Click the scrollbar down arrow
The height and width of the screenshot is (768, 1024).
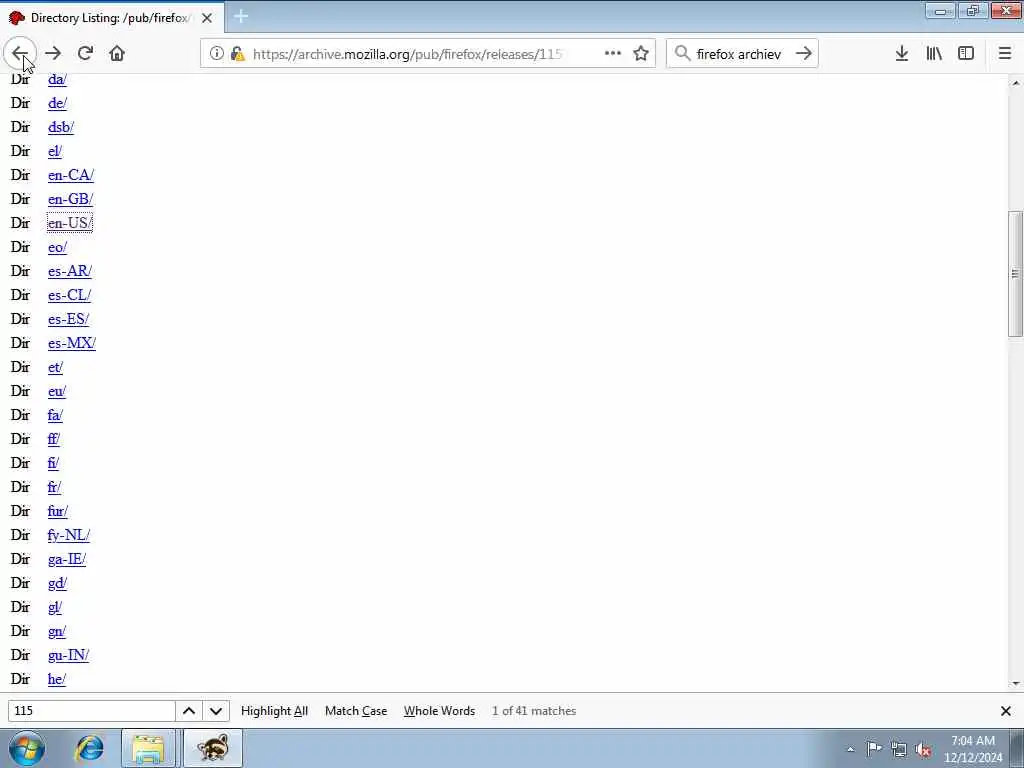click(x=1016, y=684)
